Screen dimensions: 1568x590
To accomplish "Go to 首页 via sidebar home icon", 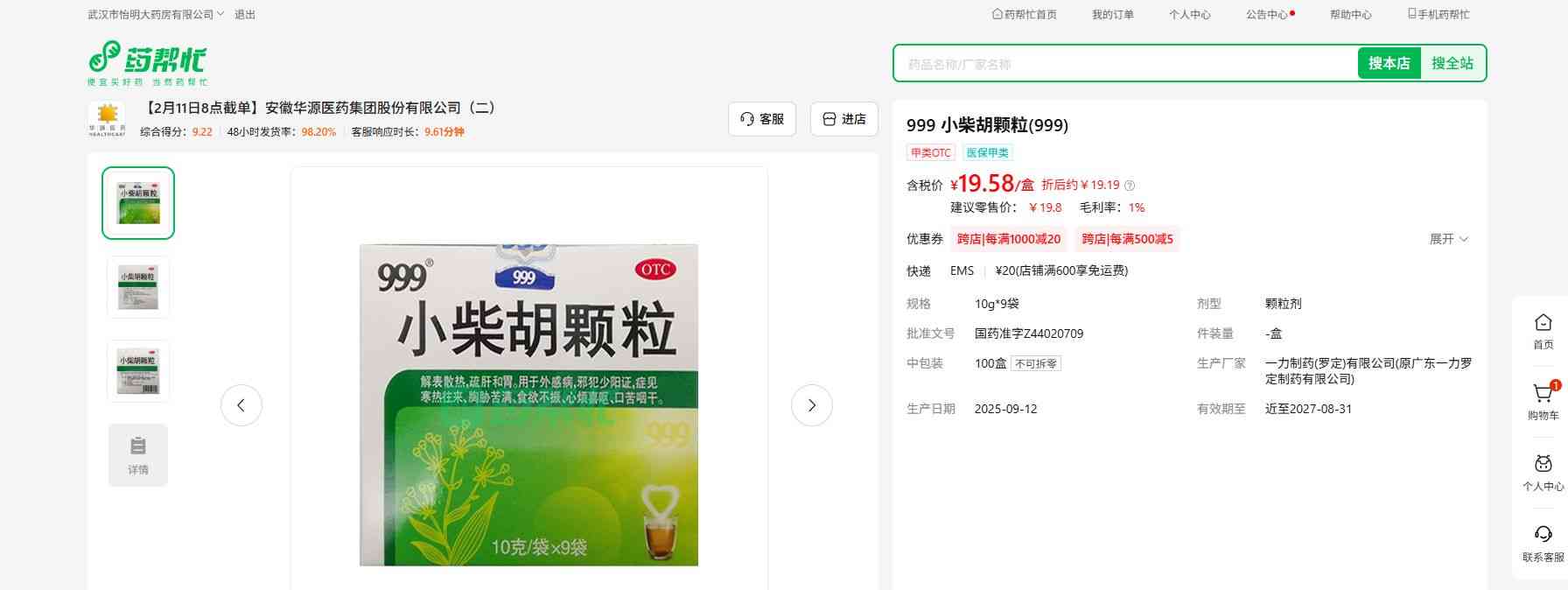I will click(1543, 331).
